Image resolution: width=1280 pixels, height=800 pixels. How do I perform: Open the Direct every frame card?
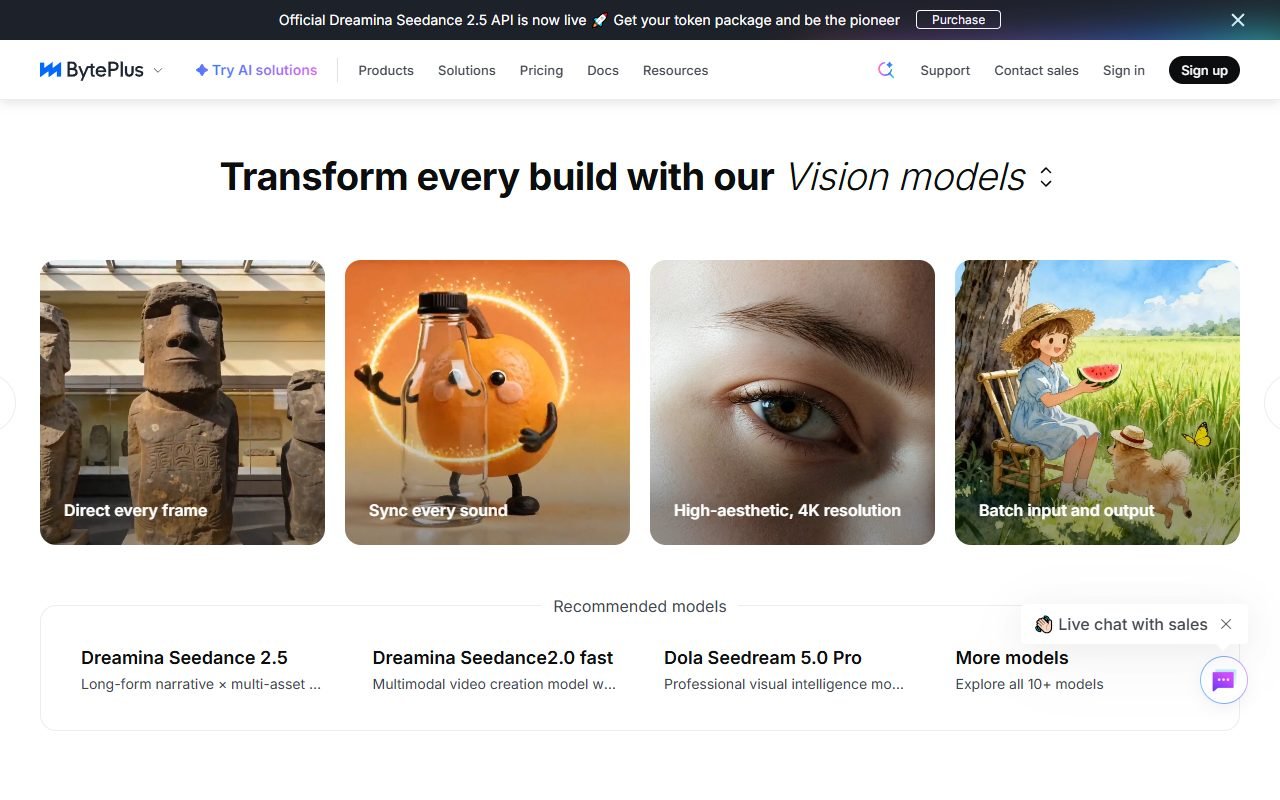click(x=182, y=402)
